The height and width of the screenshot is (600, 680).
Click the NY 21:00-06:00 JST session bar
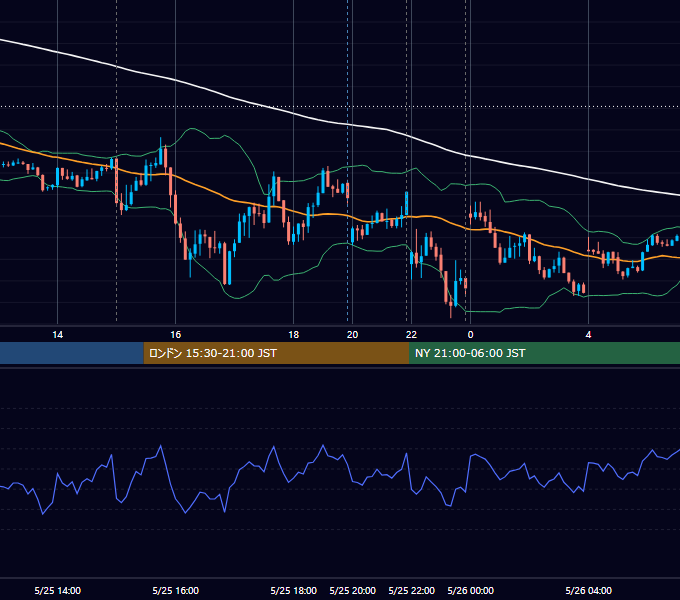[x=544, y=353]
